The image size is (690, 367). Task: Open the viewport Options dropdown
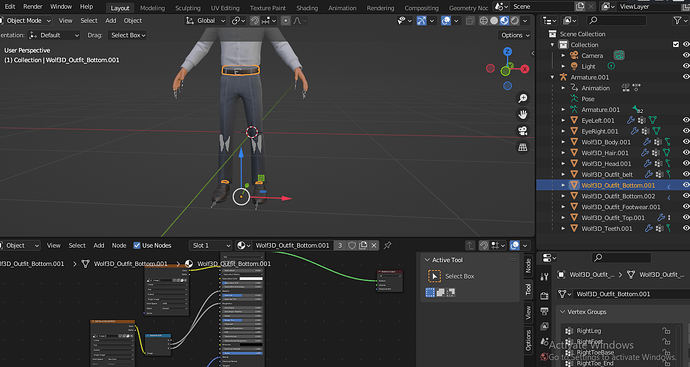pyautogui.click(x=515, y=35)
